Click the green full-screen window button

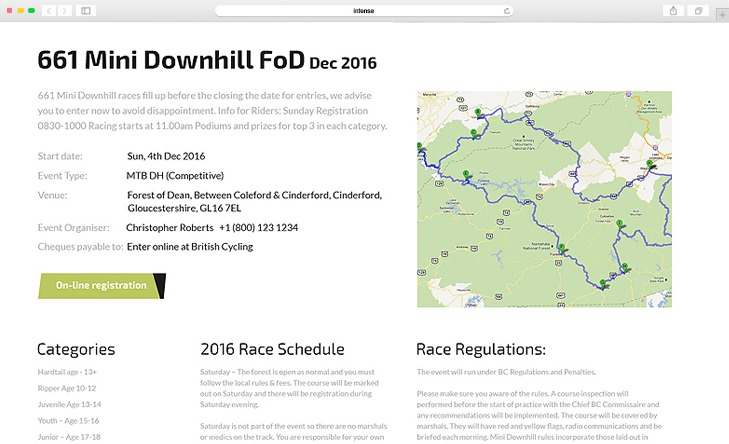[x=31, y=10]
